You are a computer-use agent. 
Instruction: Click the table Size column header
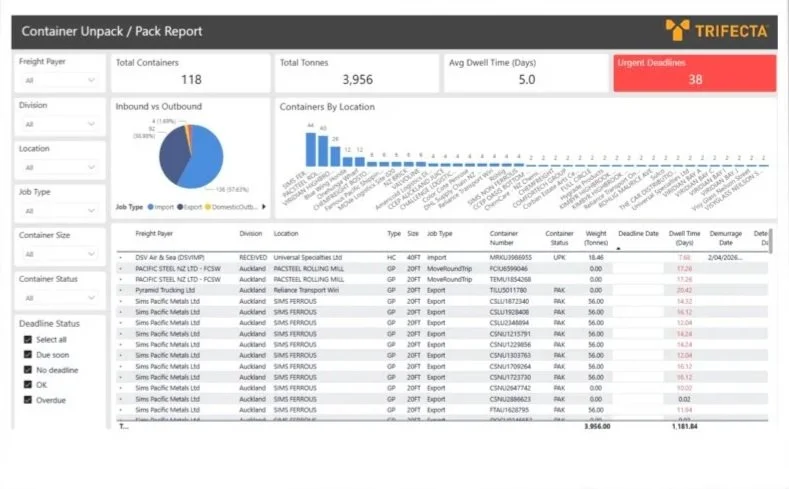(413, 233)
